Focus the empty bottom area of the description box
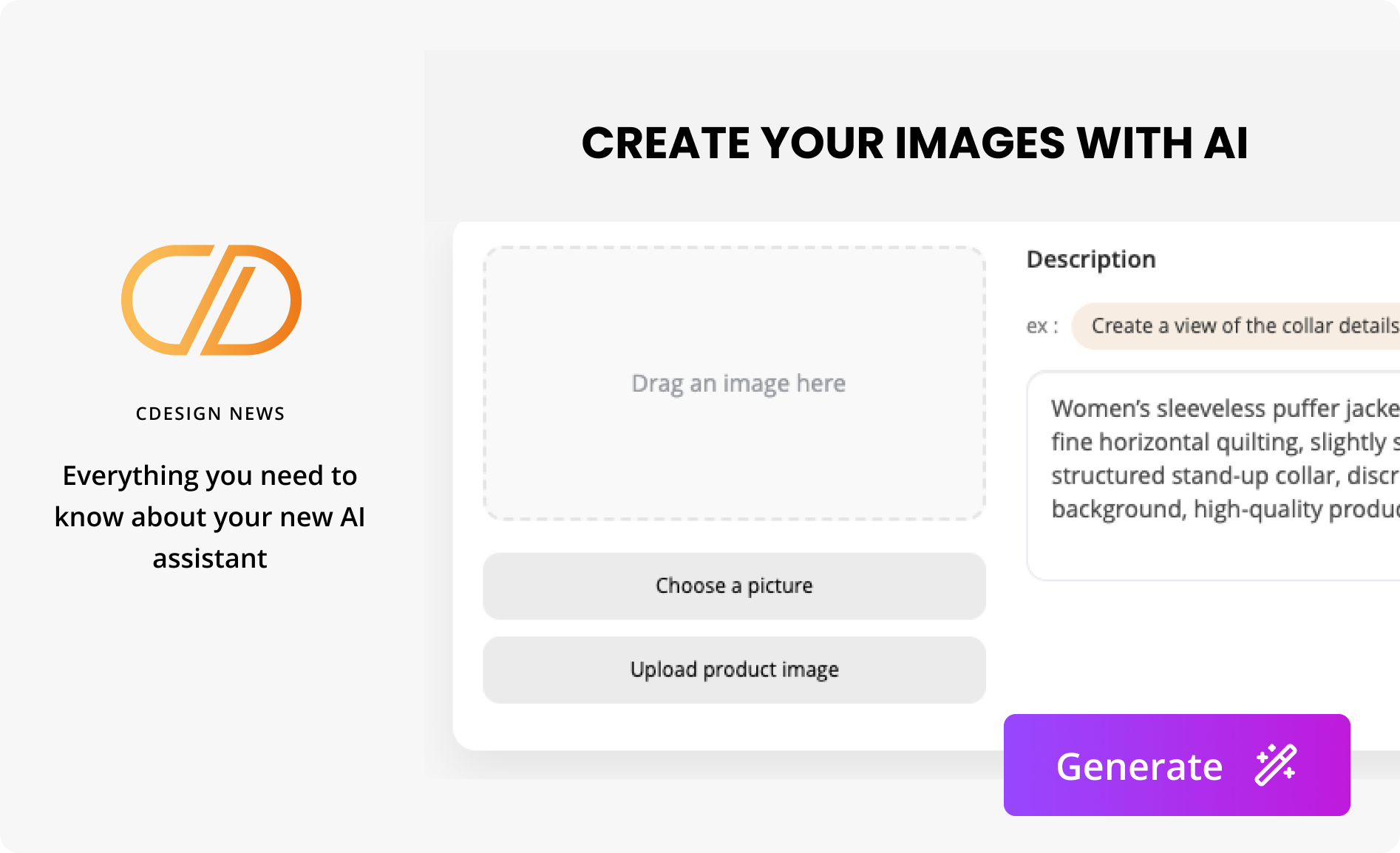 [1212, 554]
